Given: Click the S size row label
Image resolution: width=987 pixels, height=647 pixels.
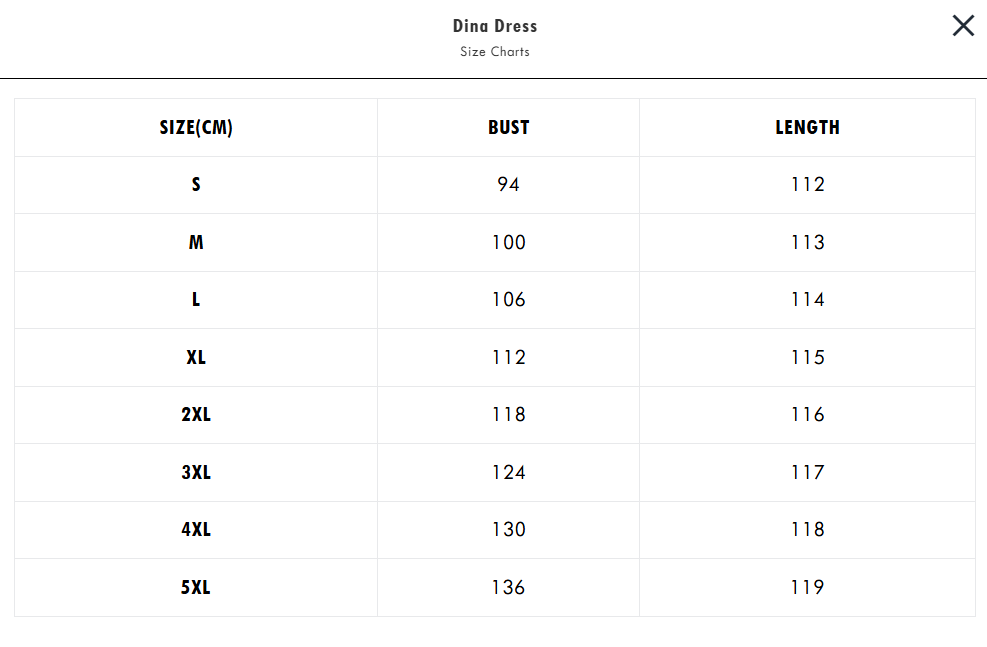Looking at the screenshot, I should coord(196,184).
